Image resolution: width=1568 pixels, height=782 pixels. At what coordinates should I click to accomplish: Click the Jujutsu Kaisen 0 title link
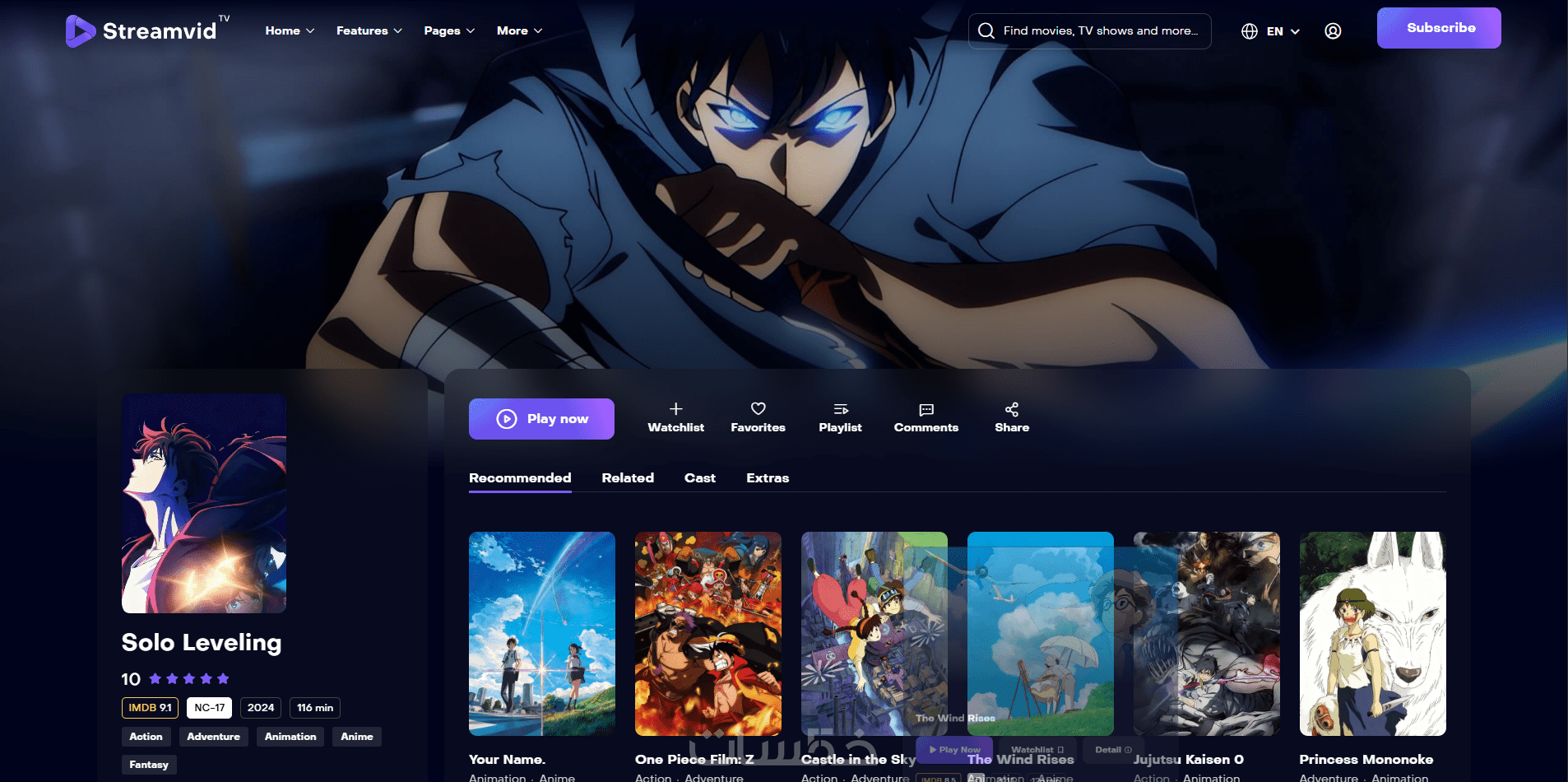tap(1189, 760)
